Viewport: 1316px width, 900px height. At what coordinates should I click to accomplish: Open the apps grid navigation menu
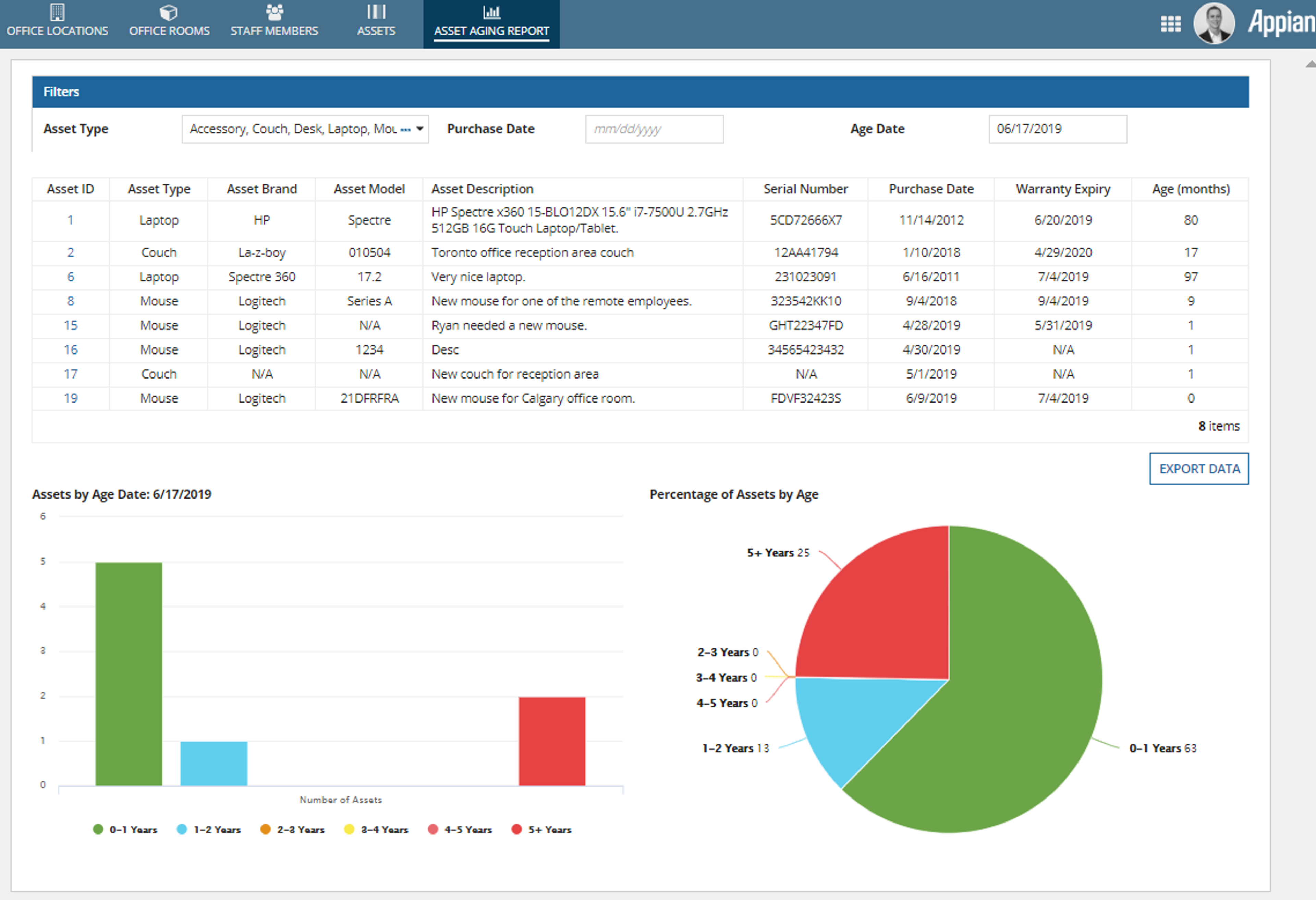click(1170, 24)
